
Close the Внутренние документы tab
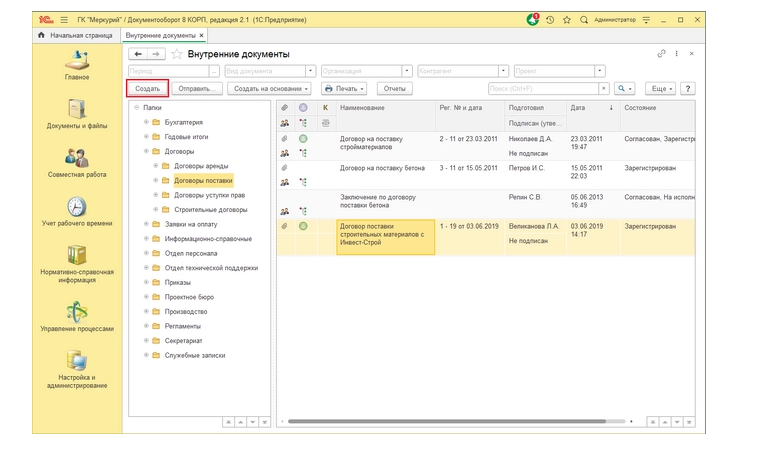point(202,35)
